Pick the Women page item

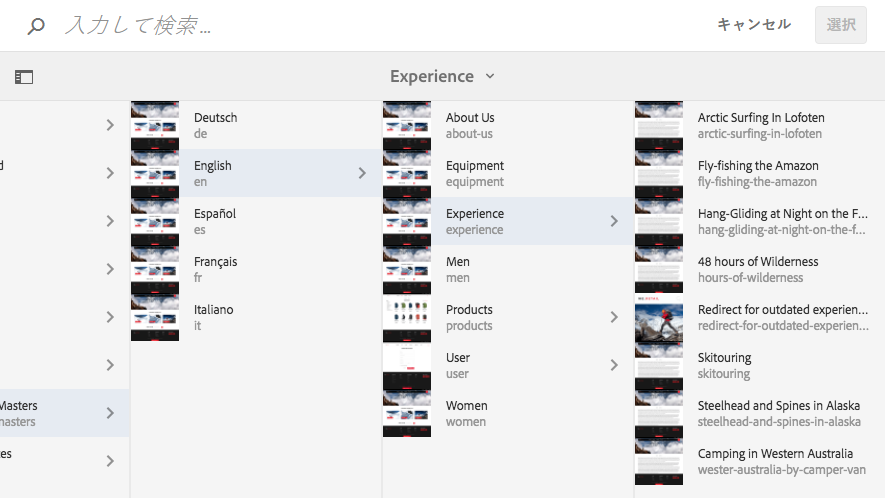467,413
